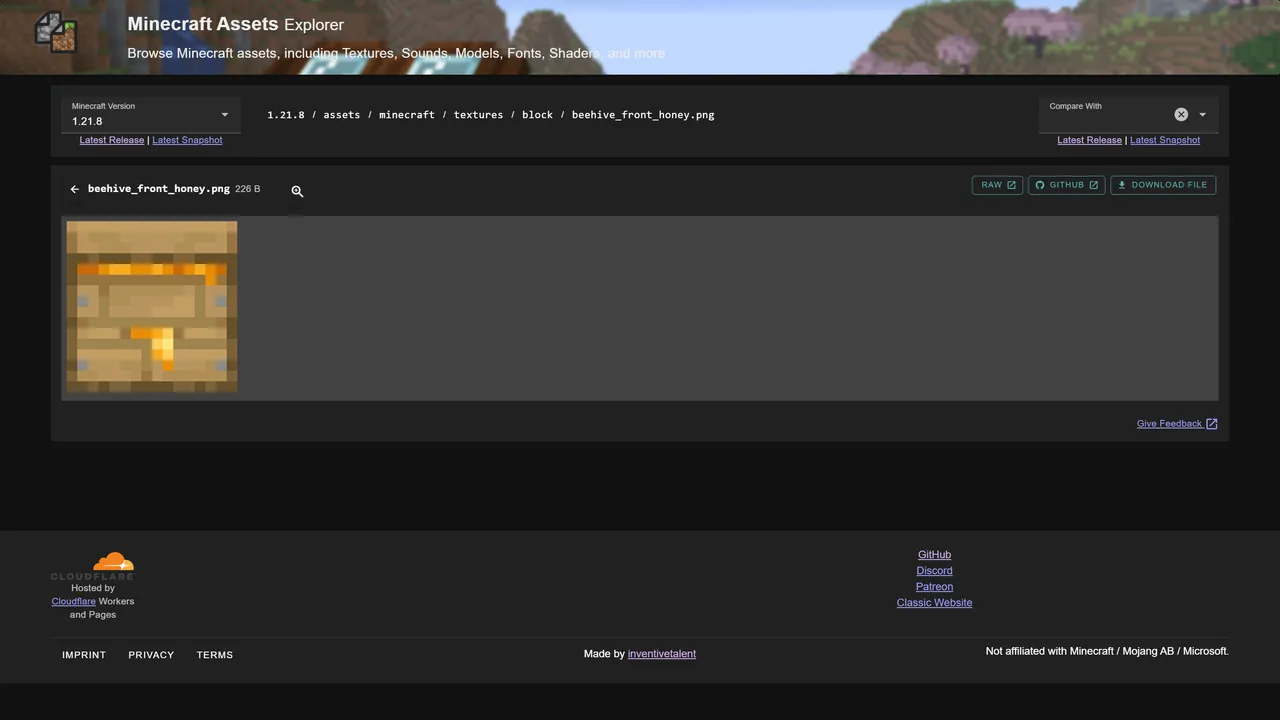The height and width of the screenshot is (720, 1280).
Task: Navigate to block breadcrumb folder
Action: click(x=537, y=115)
